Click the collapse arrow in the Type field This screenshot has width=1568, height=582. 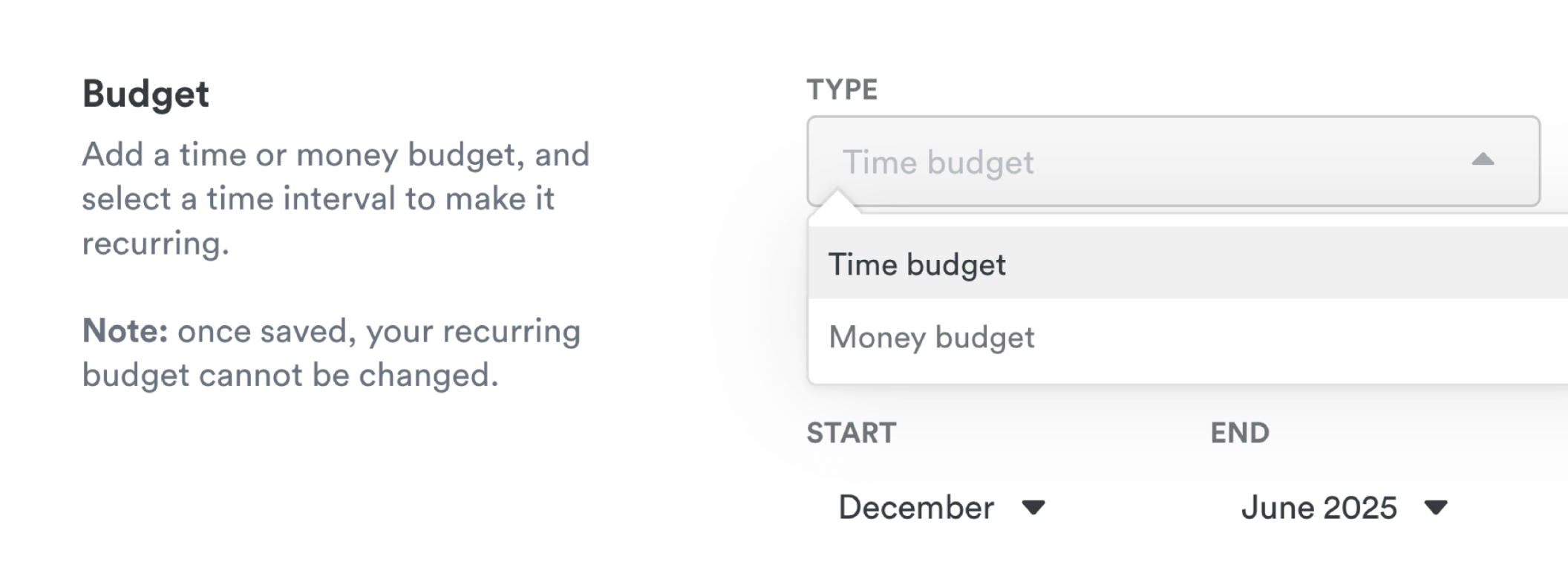[1483, 160]
